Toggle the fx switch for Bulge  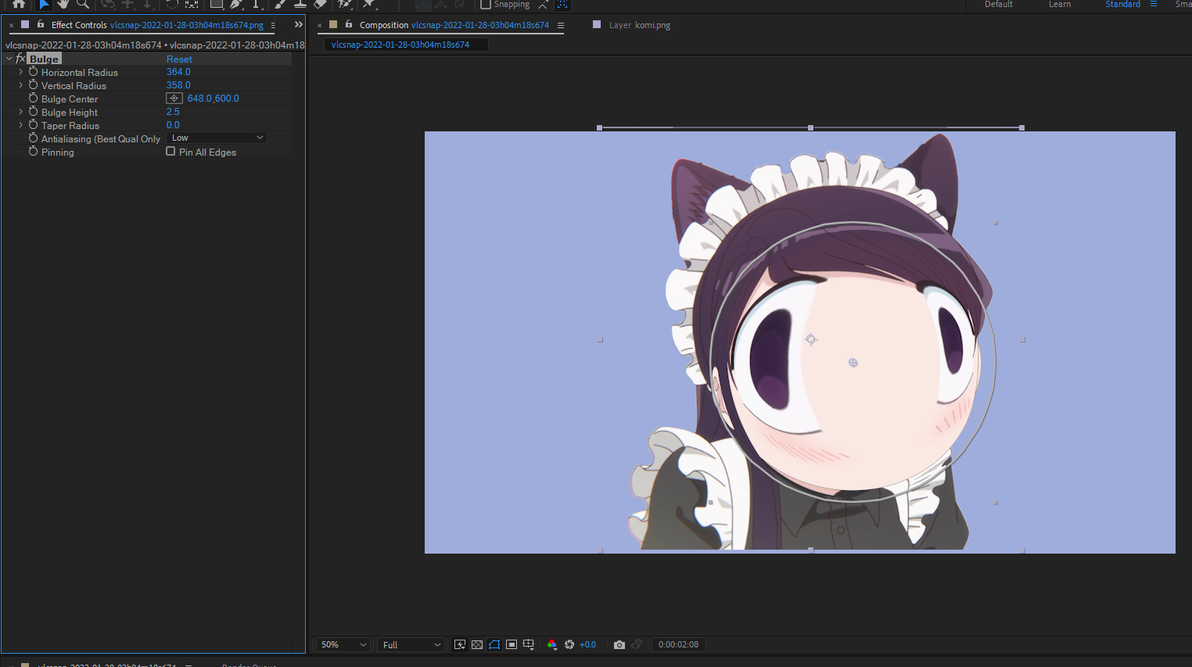(21, 59)
